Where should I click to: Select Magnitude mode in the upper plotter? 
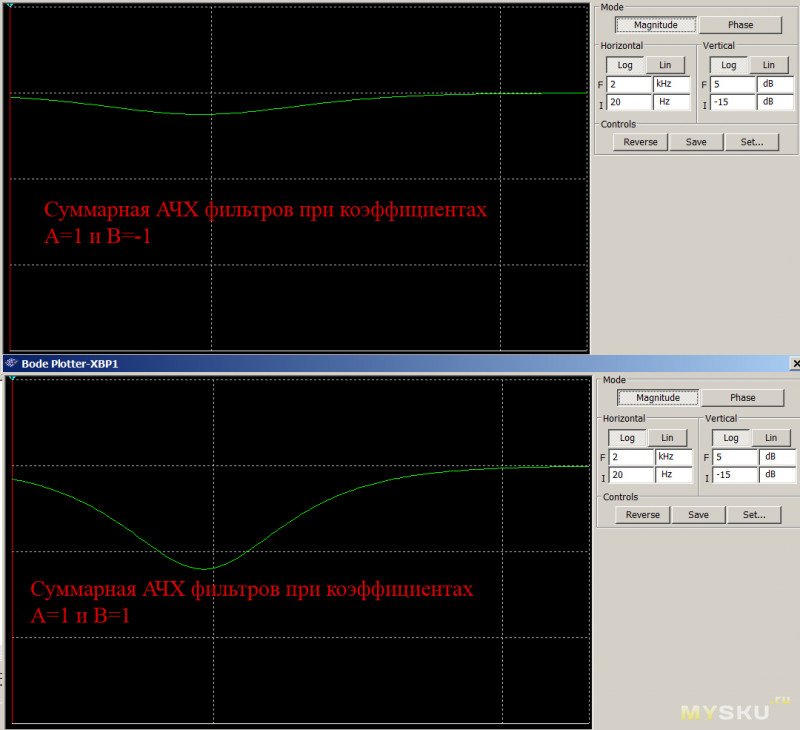[x=655, y=25]
